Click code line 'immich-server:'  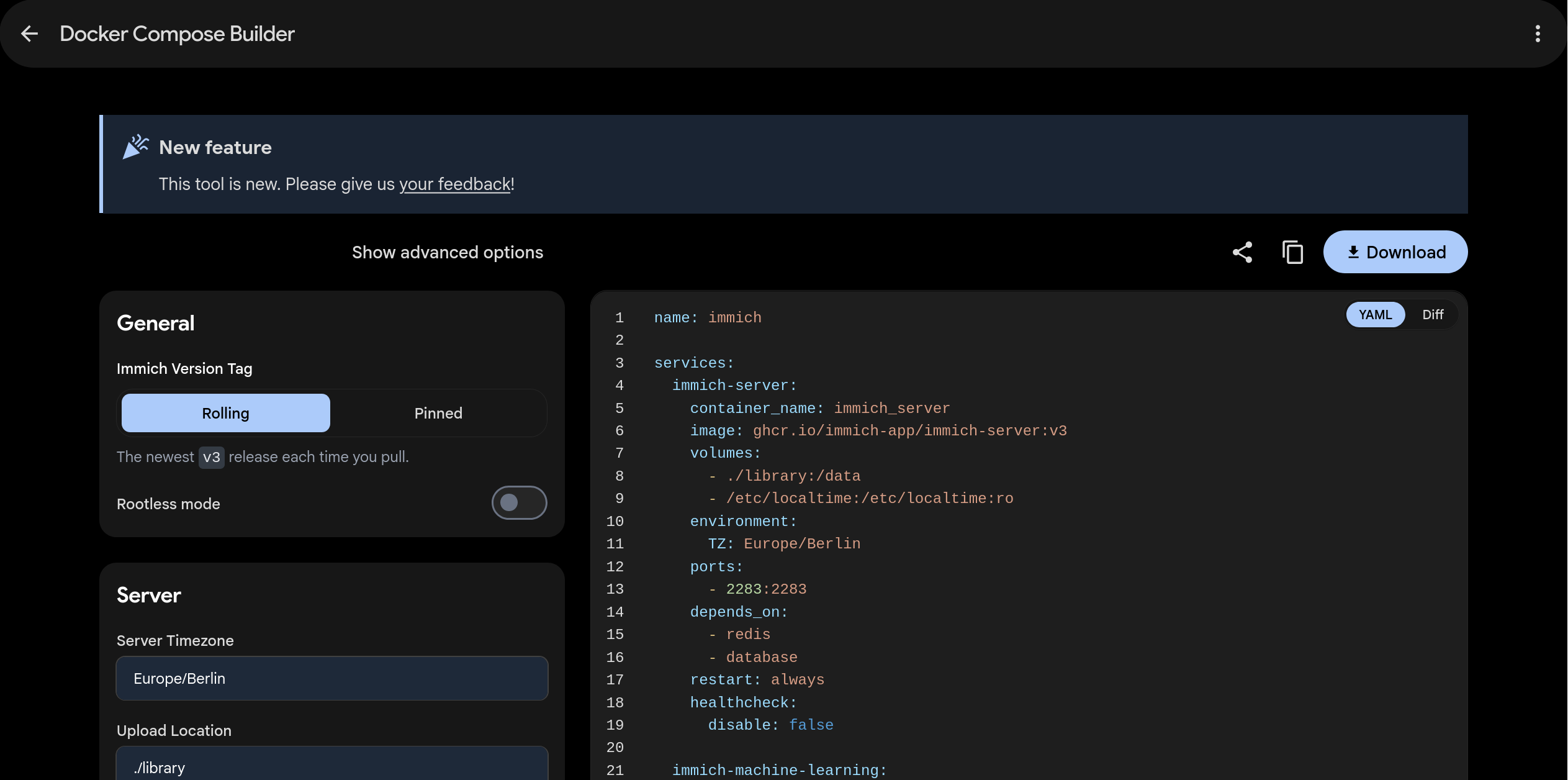734,385
